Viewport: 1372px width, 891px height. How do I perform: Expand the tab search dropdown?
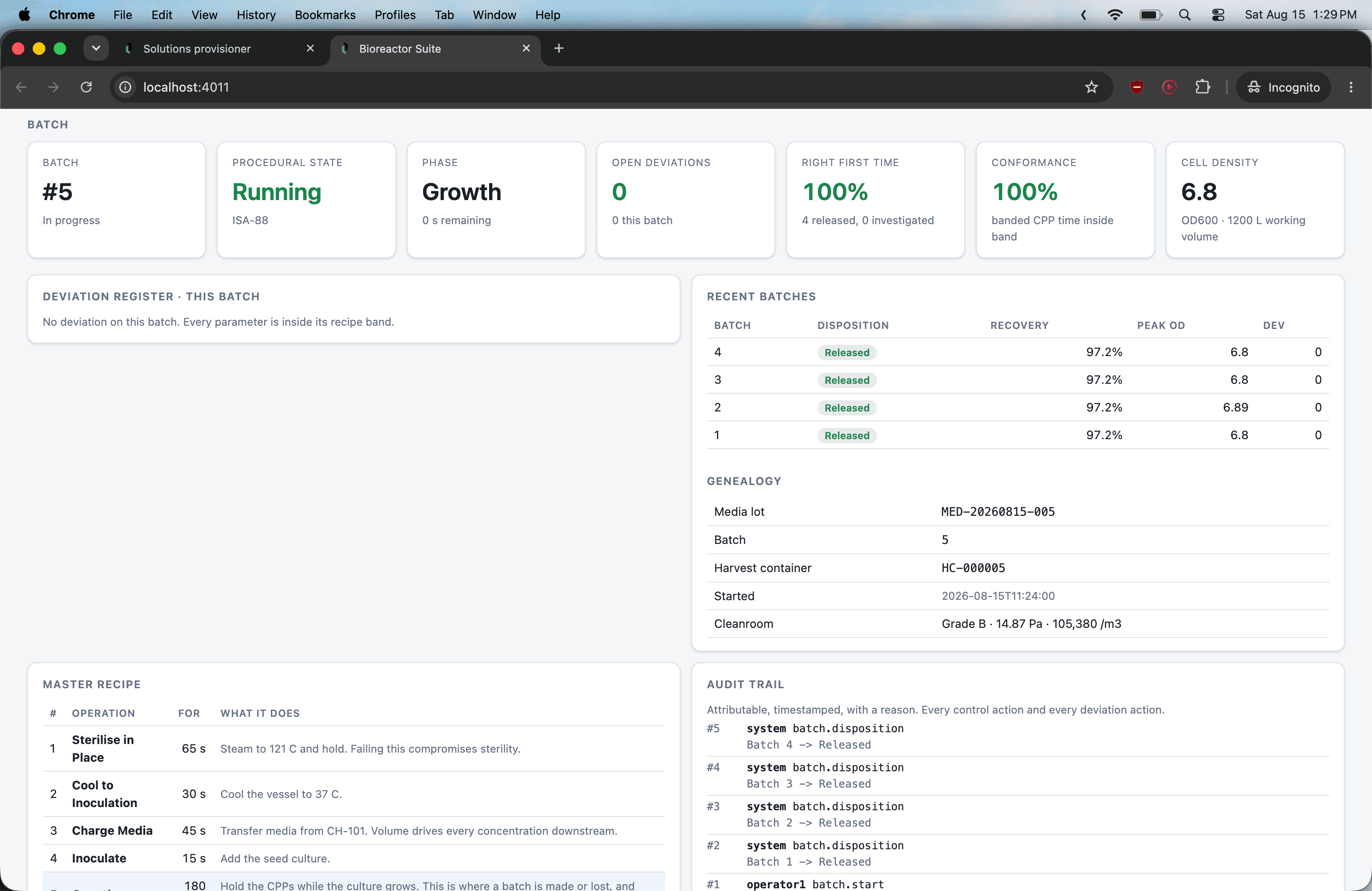click(x=96, y=49)
